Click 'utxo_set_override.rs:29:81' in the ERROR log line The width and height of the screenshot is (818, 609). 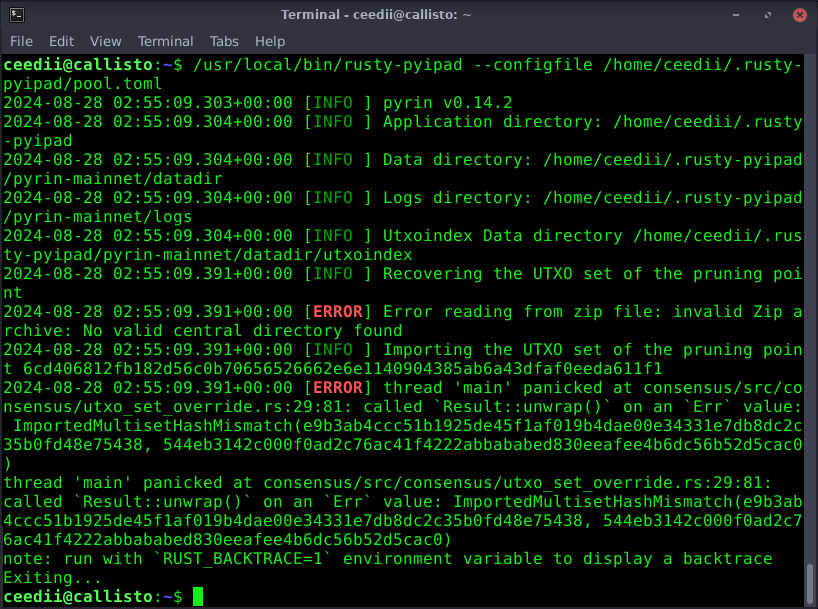click(213, 407)
